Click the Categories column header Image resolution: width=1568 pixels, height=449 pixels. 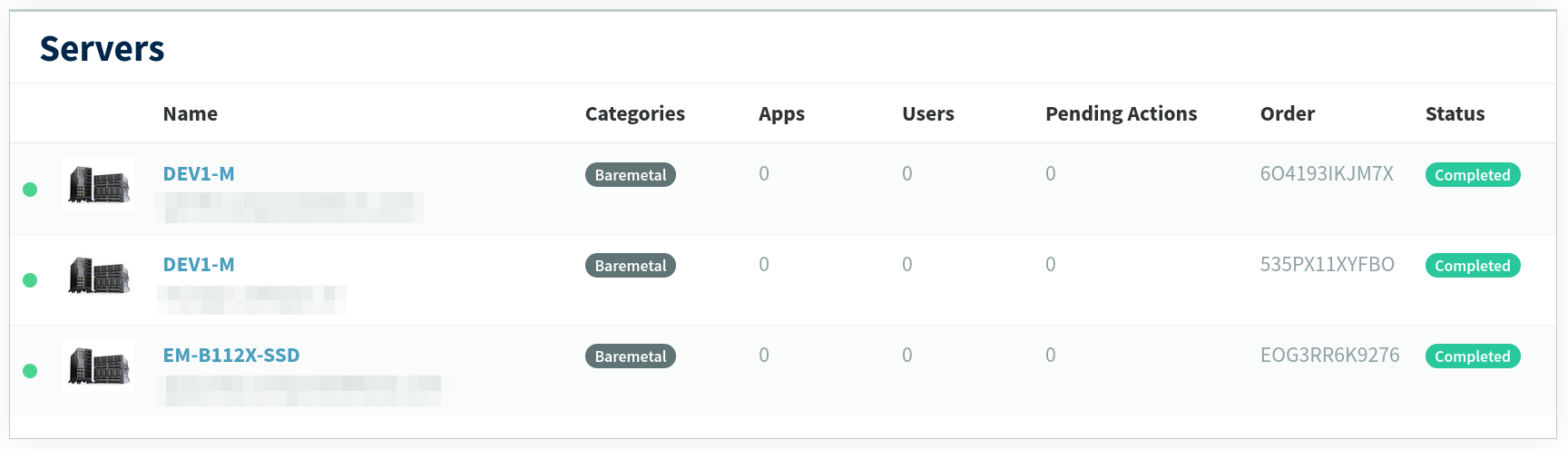[x=634, y=114]
